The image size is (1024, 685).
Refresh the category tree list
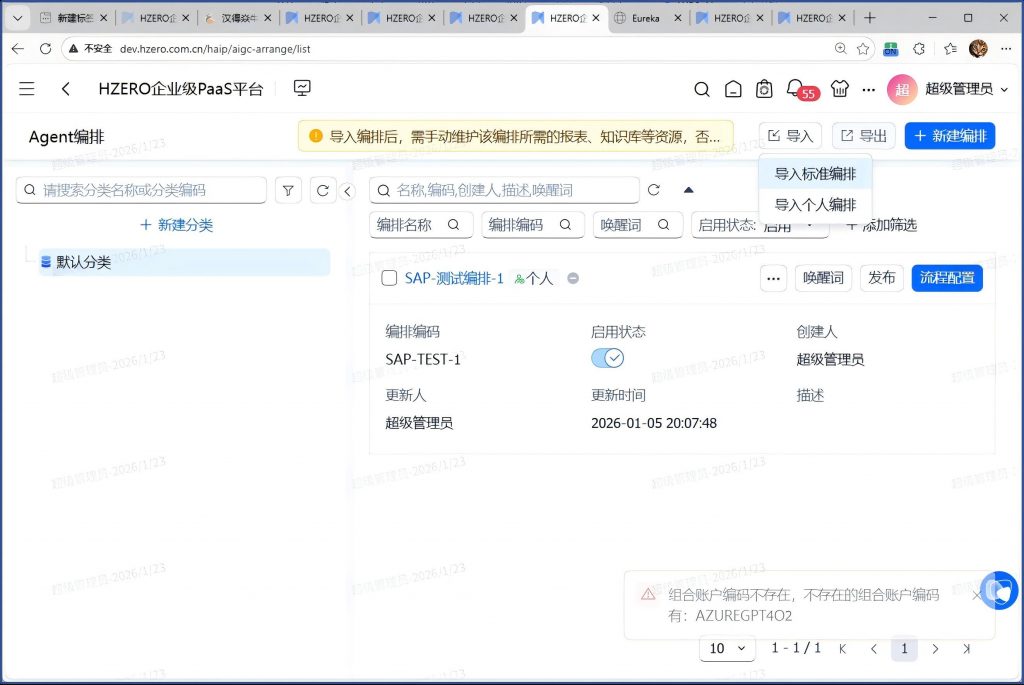coord(322,190)
